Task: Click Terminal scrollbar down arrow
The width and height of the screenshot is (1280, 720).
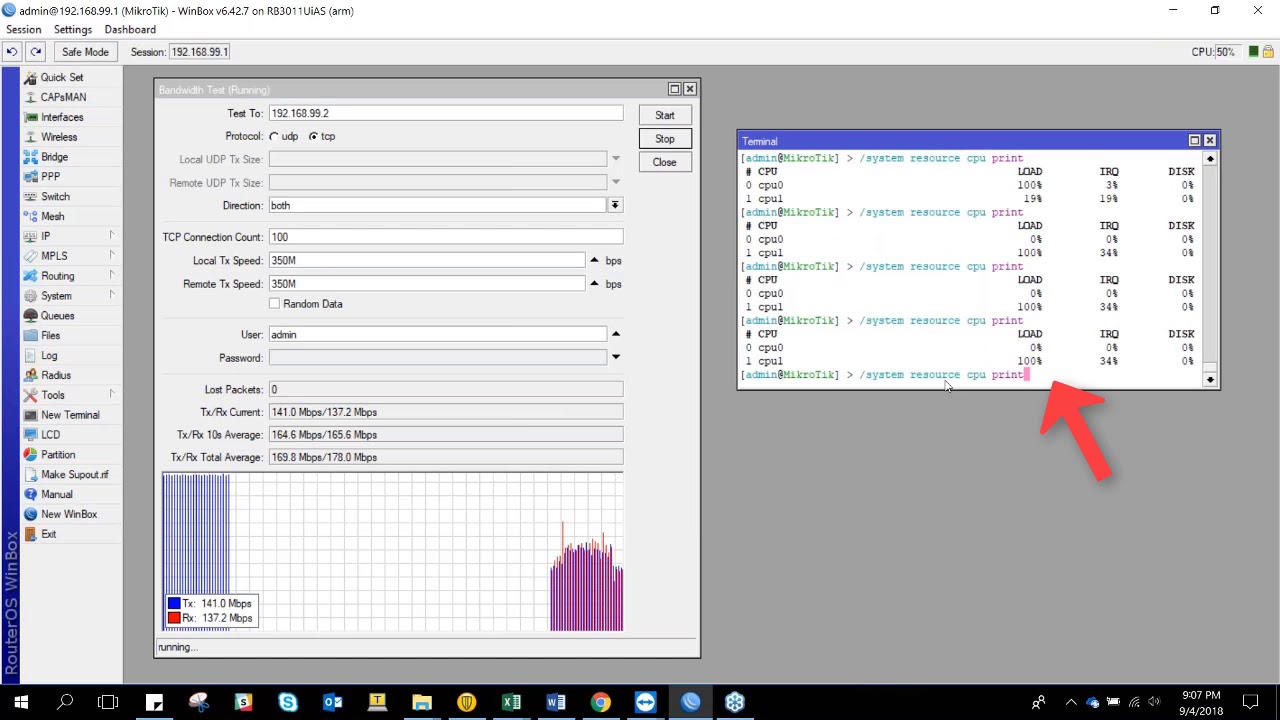Action: click(x=1210, y=380)
